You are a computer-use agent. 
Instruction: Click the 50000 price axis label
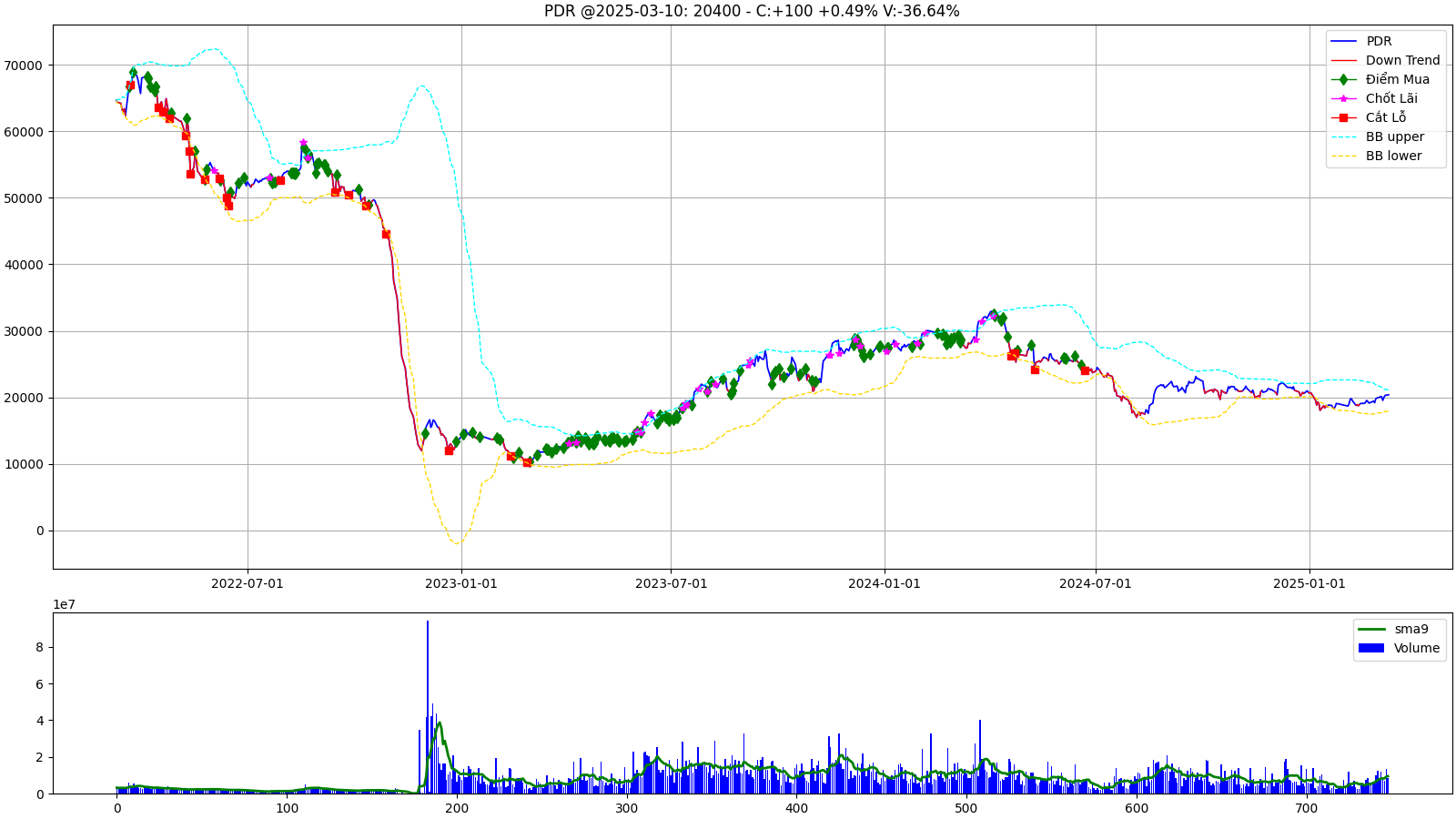coord(24,198)
